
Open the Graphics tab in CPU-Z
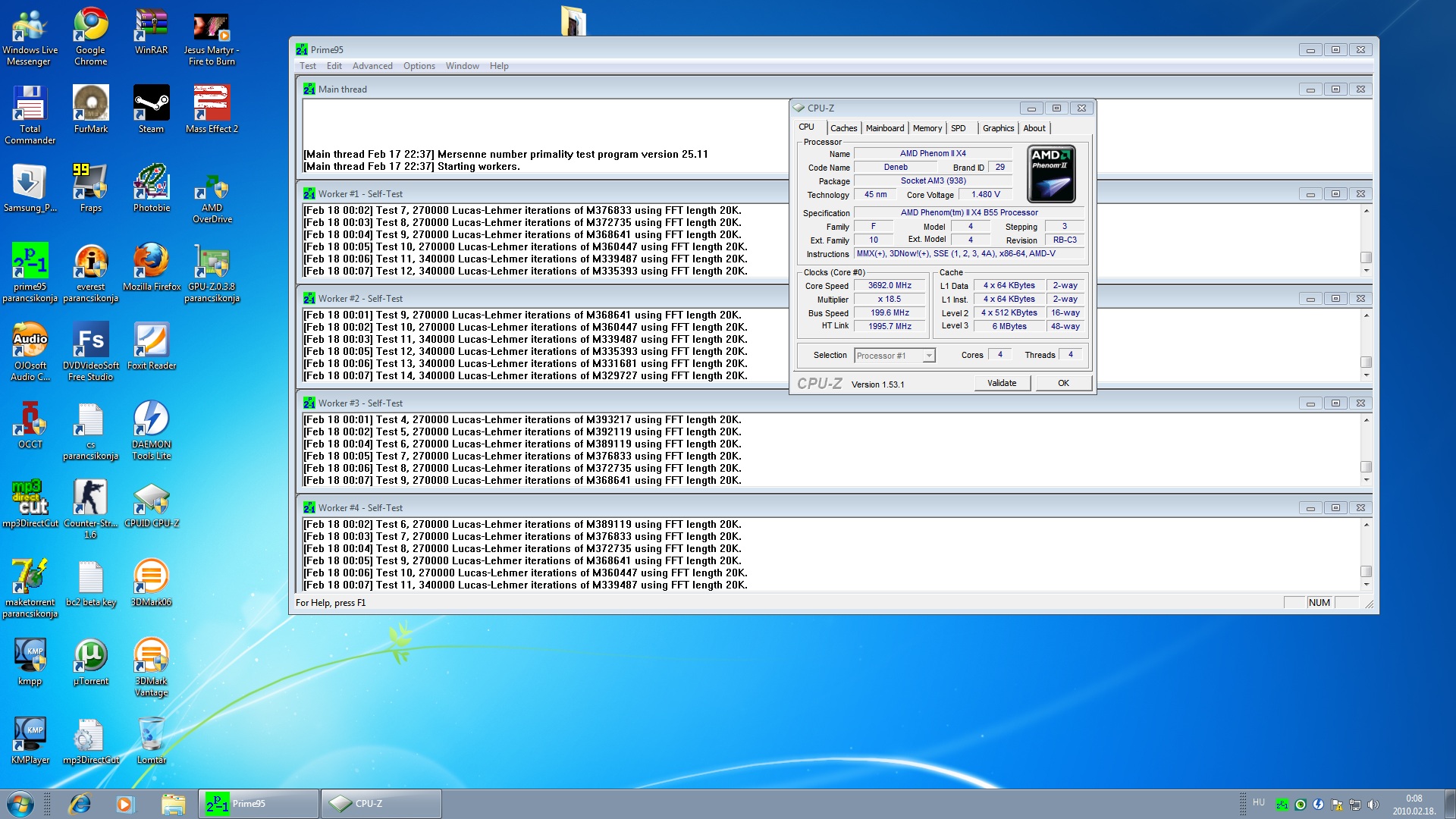coord(998,128)
